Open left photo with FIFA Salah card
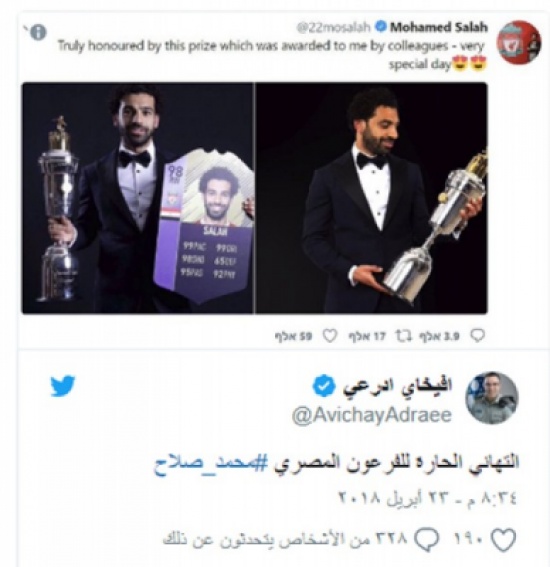This screenshot has width=550, height=567. point(138,198)
